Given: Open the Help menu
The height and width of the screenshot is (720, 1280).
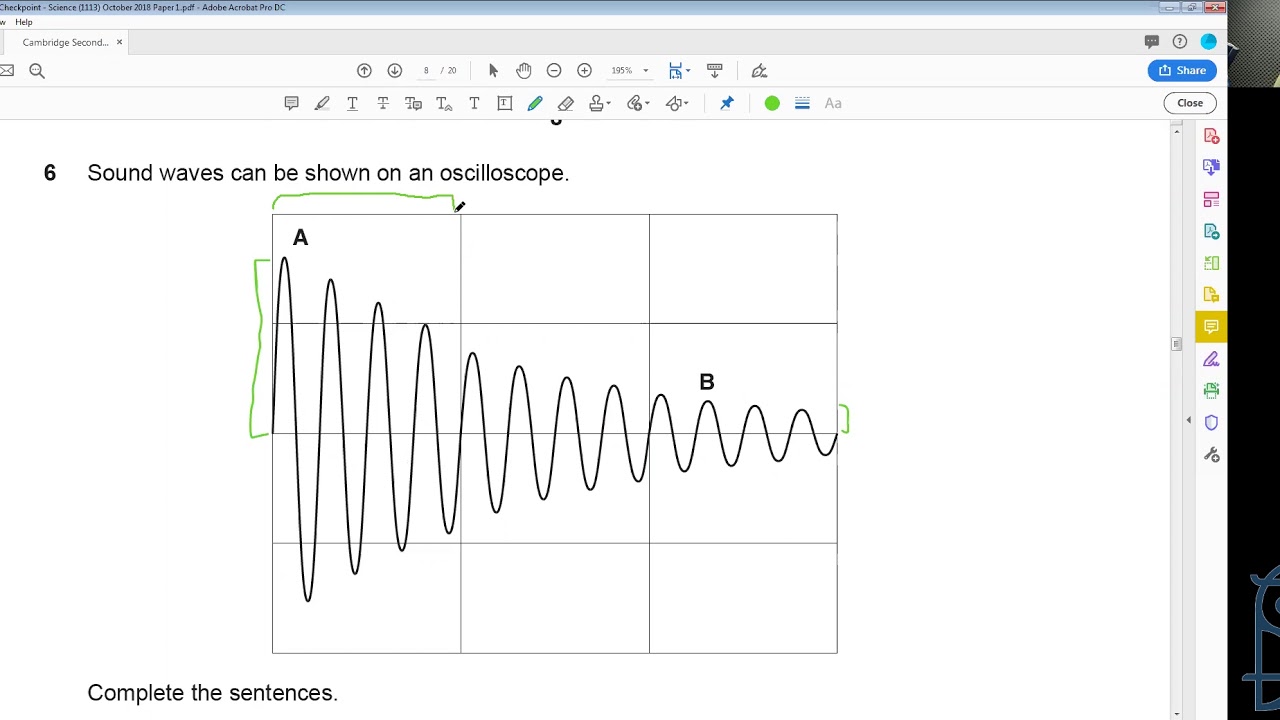Looking at the screenshot, I should [24, 22].
